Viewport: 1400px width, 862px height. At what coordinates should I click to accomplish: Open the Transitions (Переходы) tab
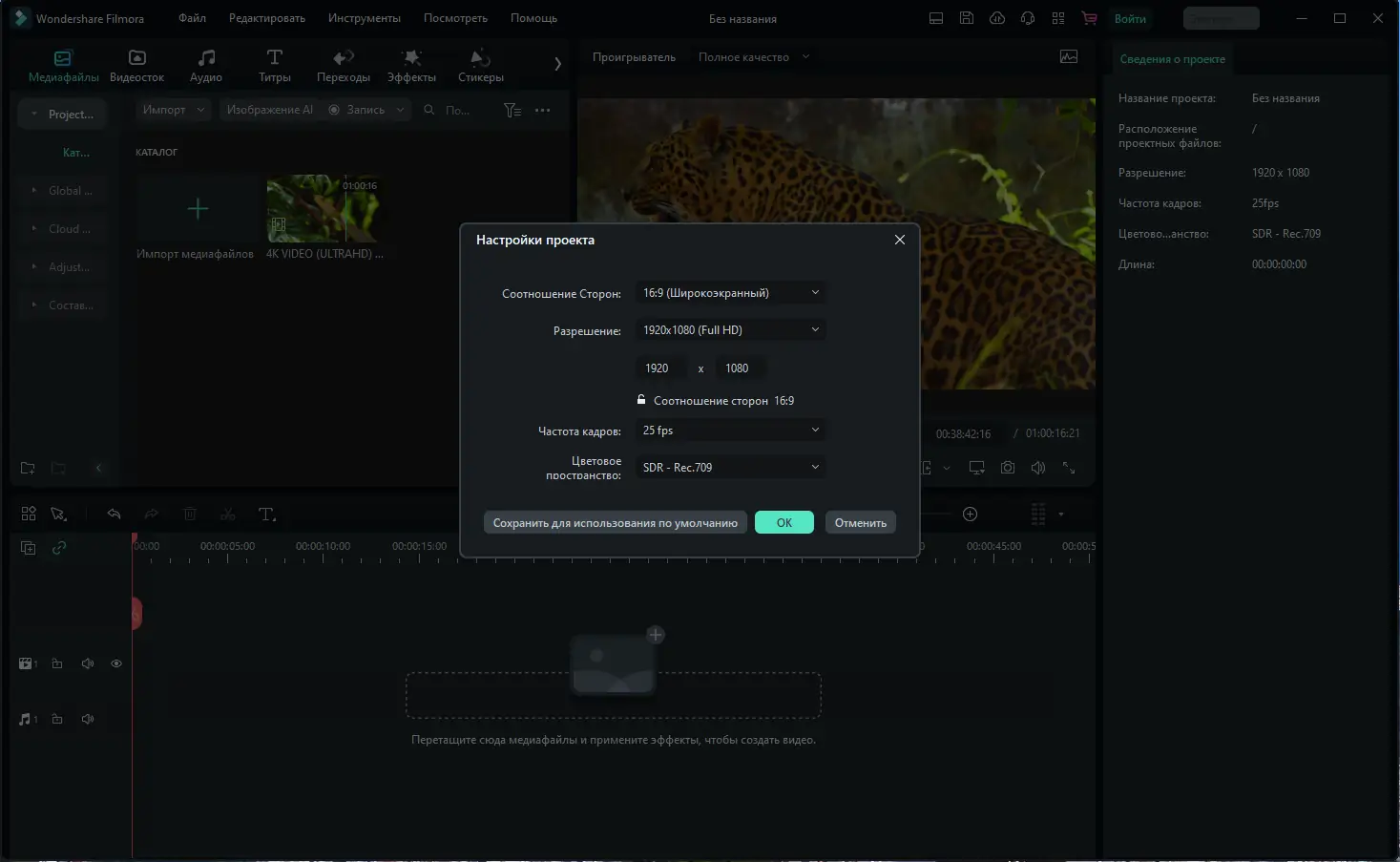pyautogui.click(x=343, y=66)
